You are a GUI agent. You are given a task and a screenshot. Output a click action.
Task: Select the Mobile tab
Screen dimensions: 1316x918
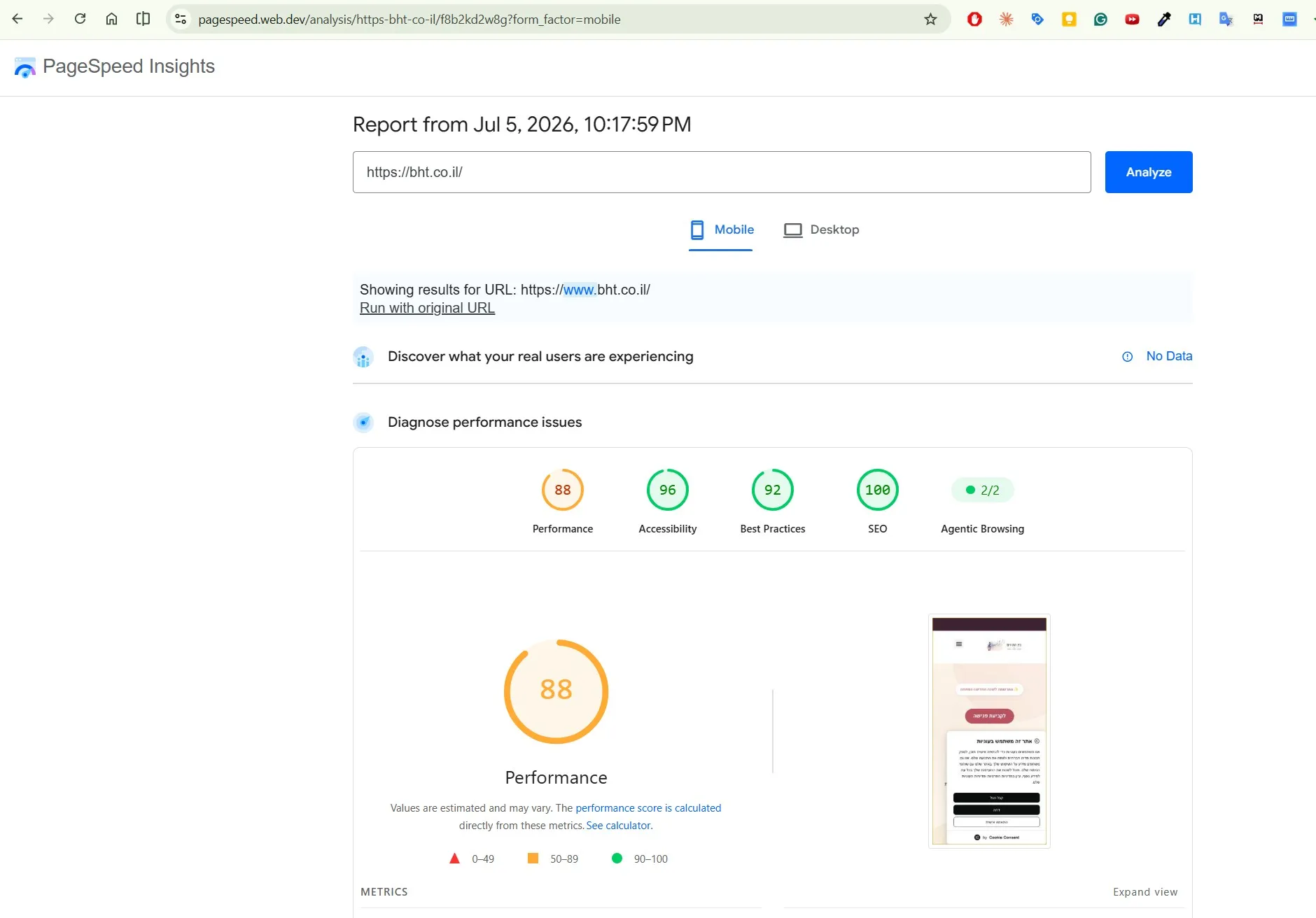coord(721,230)
